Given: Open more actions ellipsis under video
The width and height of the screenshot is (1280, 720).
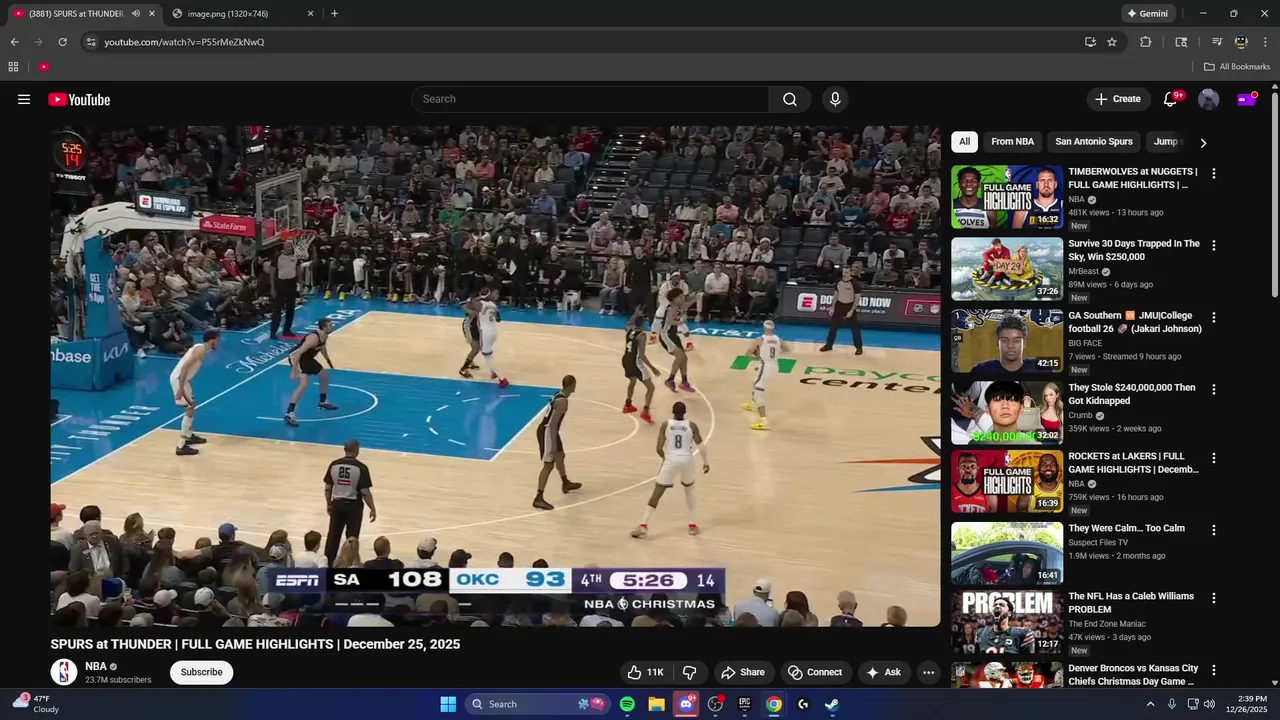Looking at the screenshot, I should tap(928, 672).
